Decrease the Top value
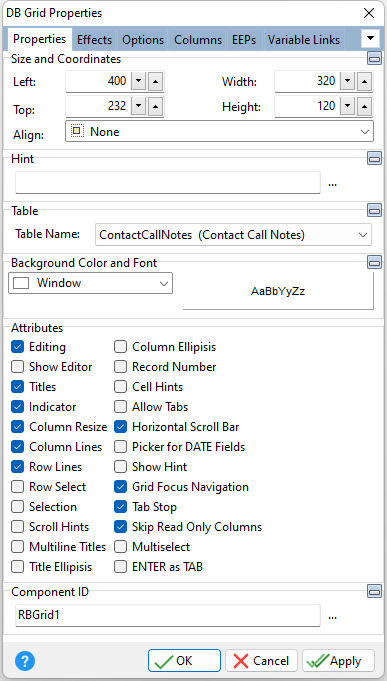 139,106
